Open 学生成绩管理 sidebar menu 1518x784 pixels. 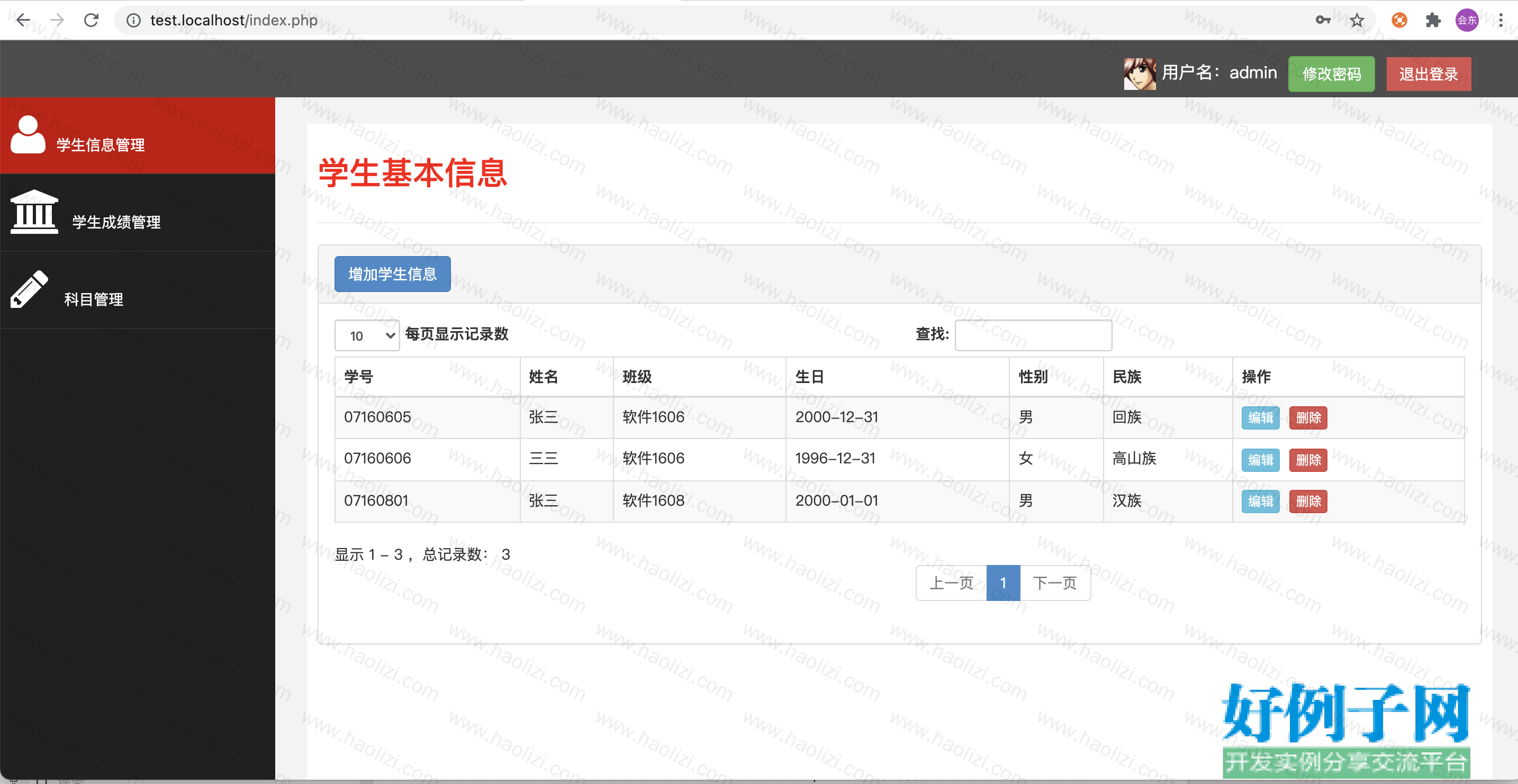click(137, 213)
